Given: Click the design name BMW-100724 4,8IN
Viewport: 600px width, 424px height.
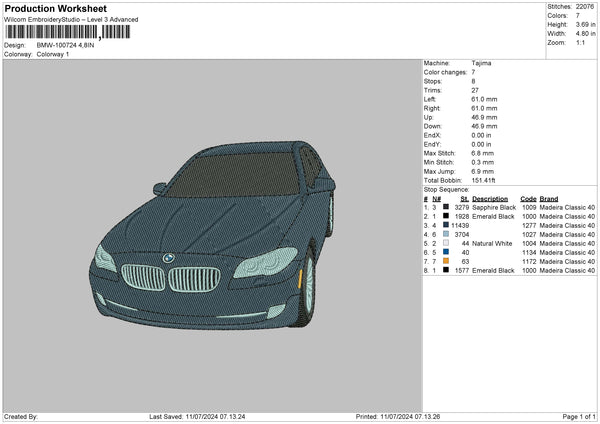Looking at the screenshot, I should click(x=68, y=45).
